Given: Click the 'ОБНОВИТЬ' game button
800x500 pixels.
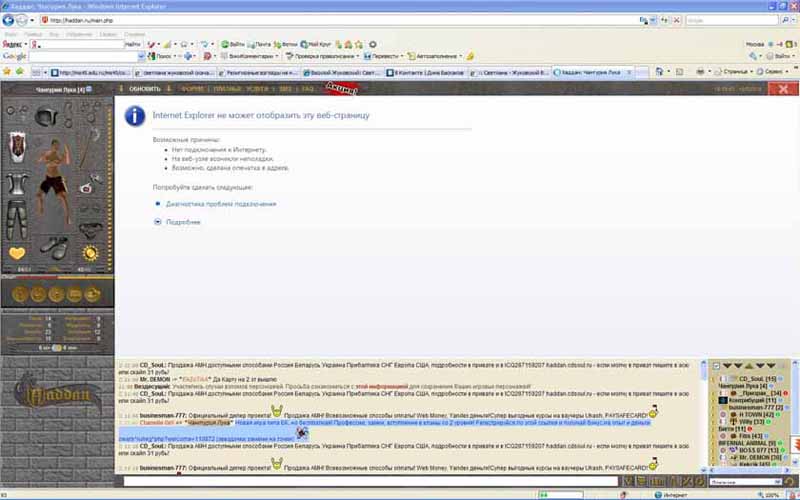Looking at the screenshot, I should (x=145, y=89).
